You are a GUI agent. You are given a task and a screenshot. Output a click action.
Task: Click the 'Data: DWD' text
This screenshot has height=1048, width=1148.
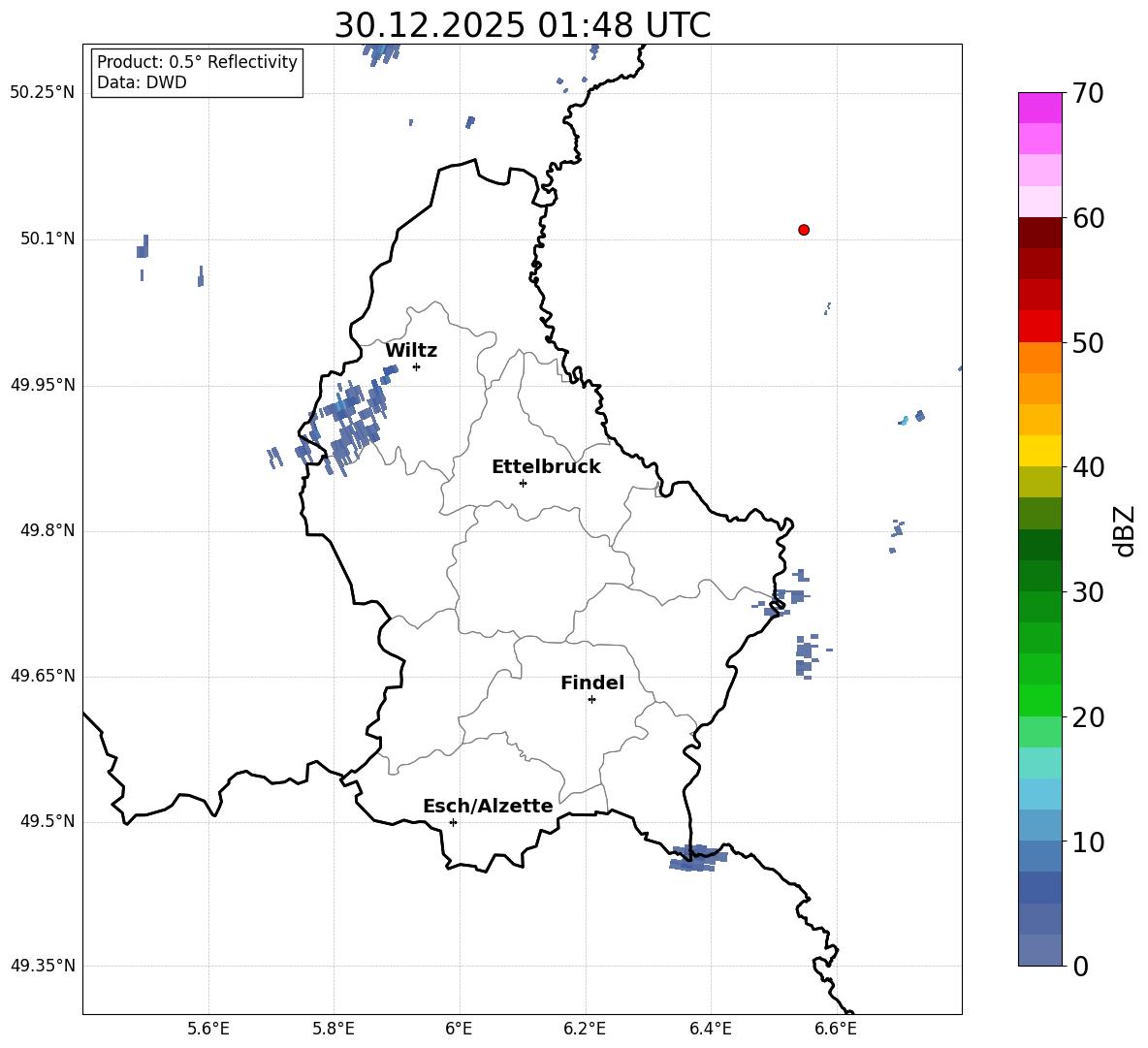click(142, 82)
